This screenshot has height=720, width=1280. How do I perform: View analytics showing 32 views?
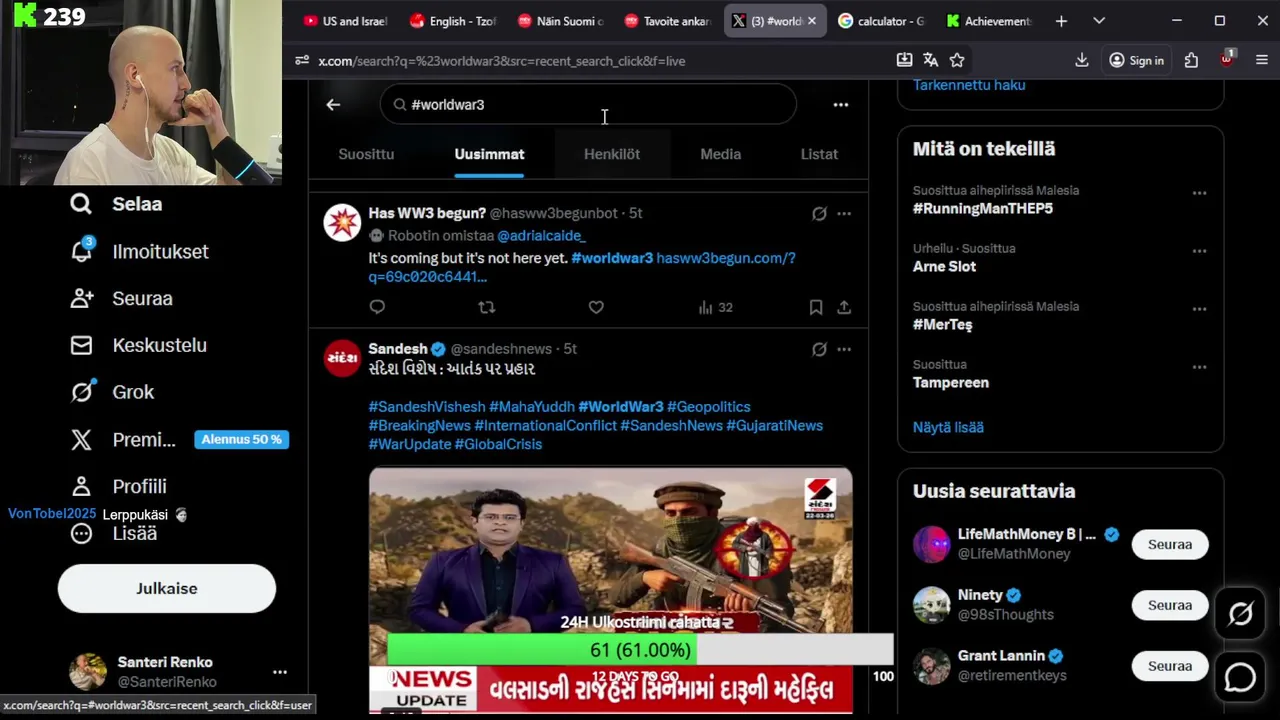pyautogui.click(x=715, y=307)
